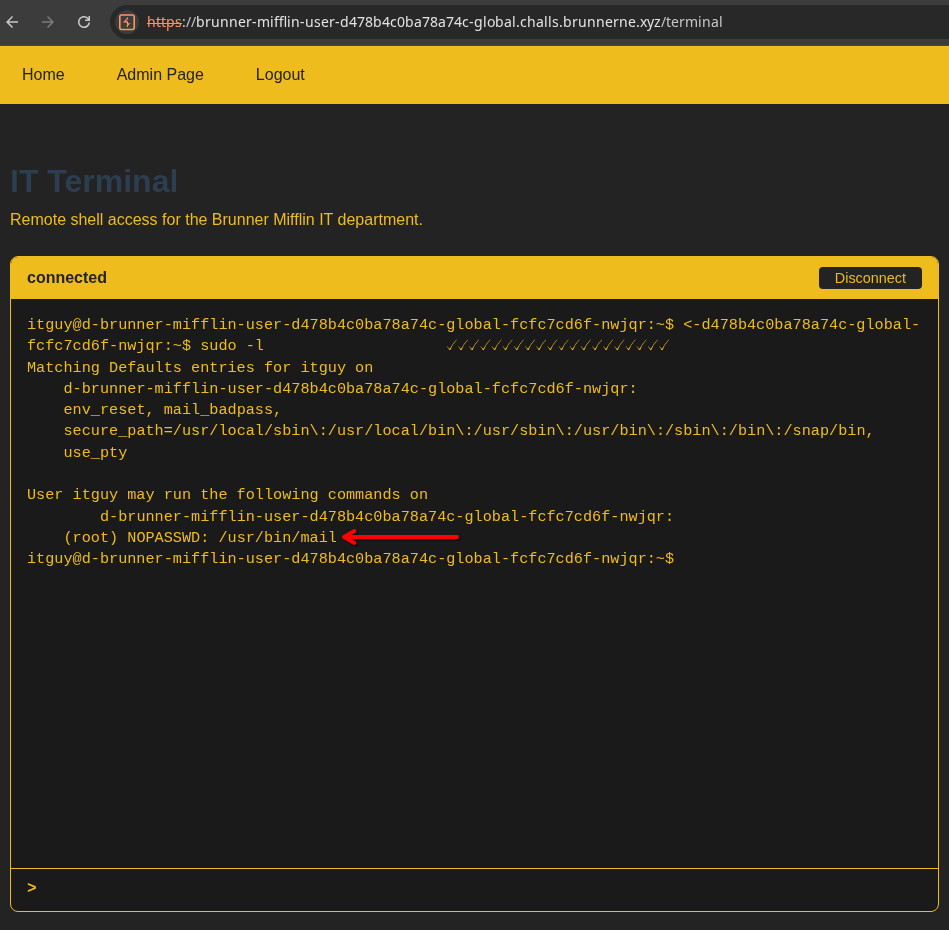
Task: Click the 'sudo -l' command text
Action: pyautogui.click(x=232, y=345)
